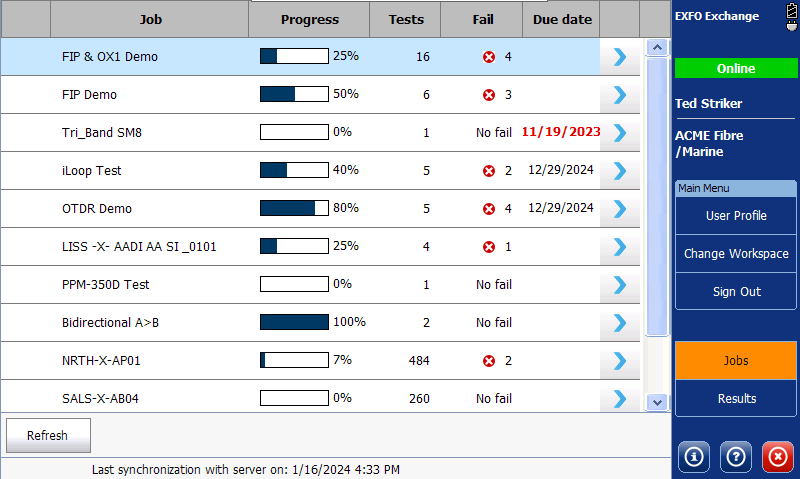Open the Jobs tab
This screenshot has width=800, height=479.
736,361
